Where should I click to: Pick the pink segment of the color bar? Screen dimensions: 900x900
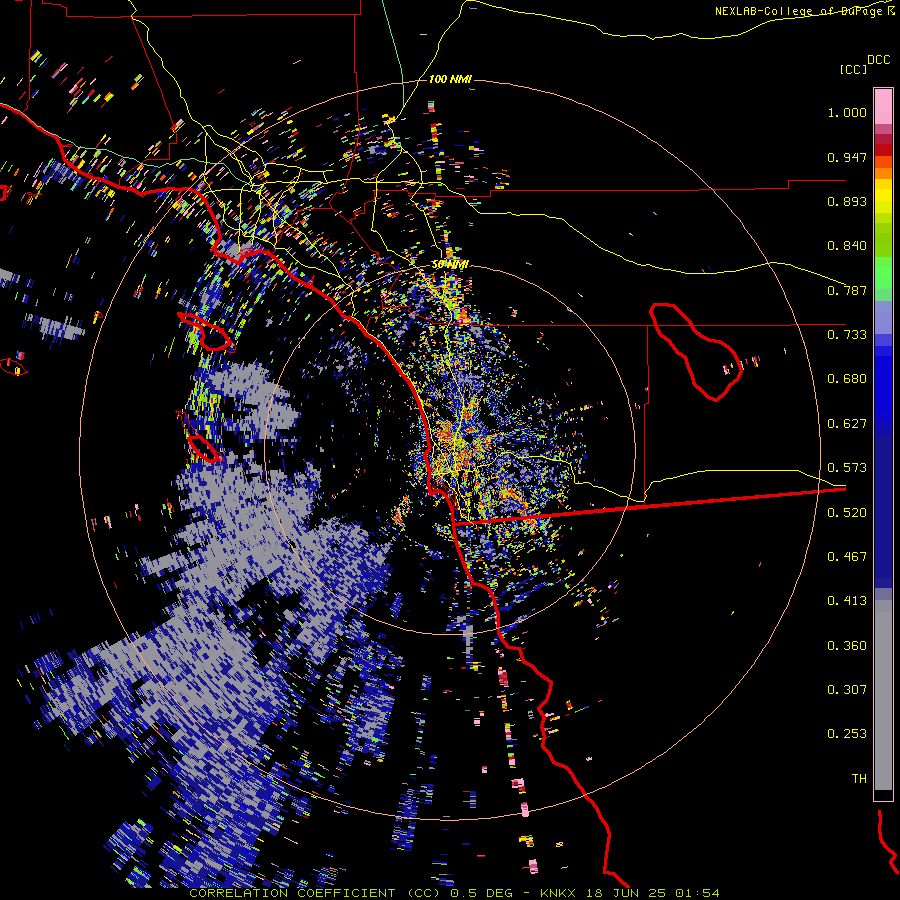[x=883, y=107]
